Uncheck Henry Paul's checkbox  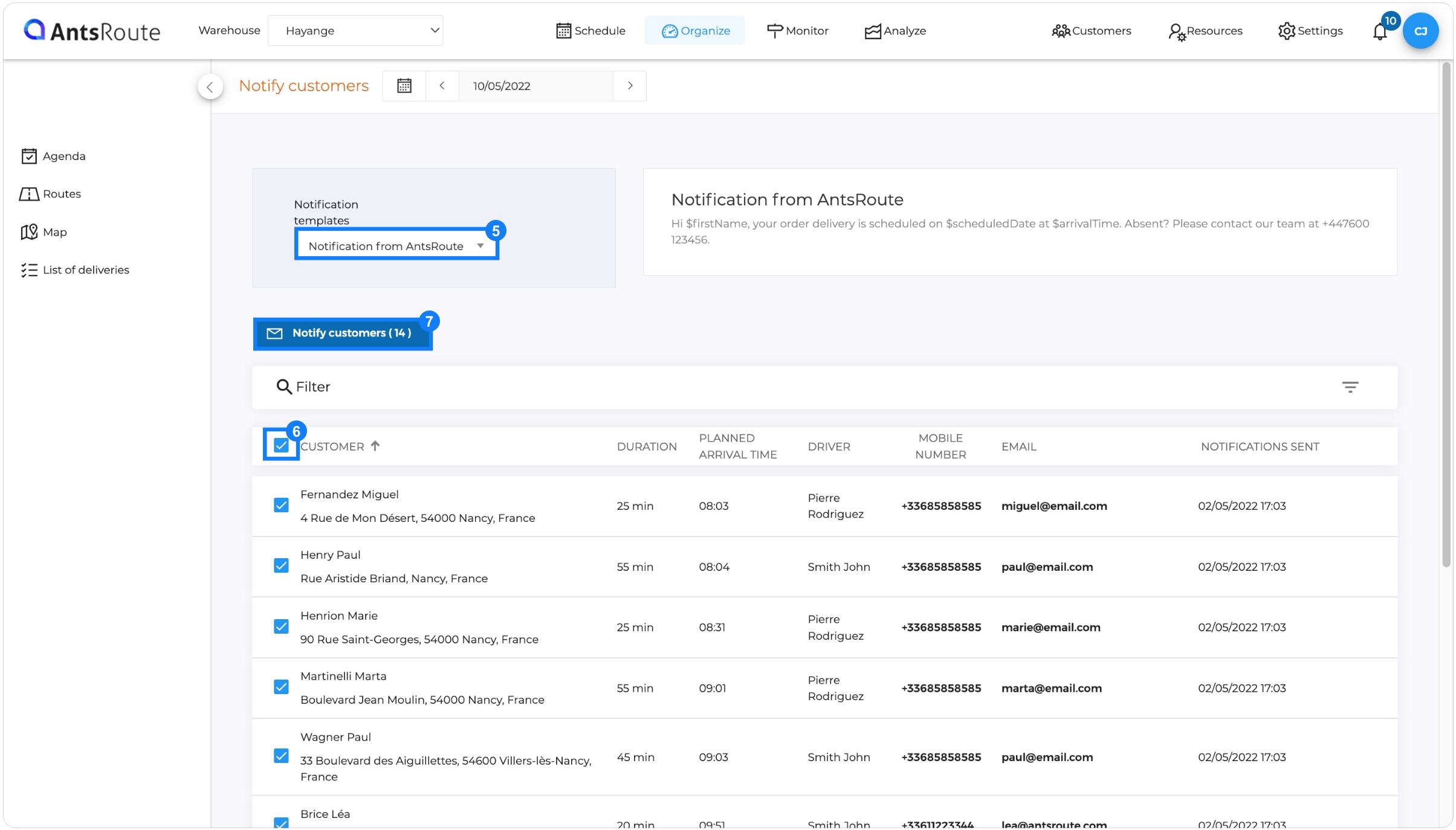(281, 565)
